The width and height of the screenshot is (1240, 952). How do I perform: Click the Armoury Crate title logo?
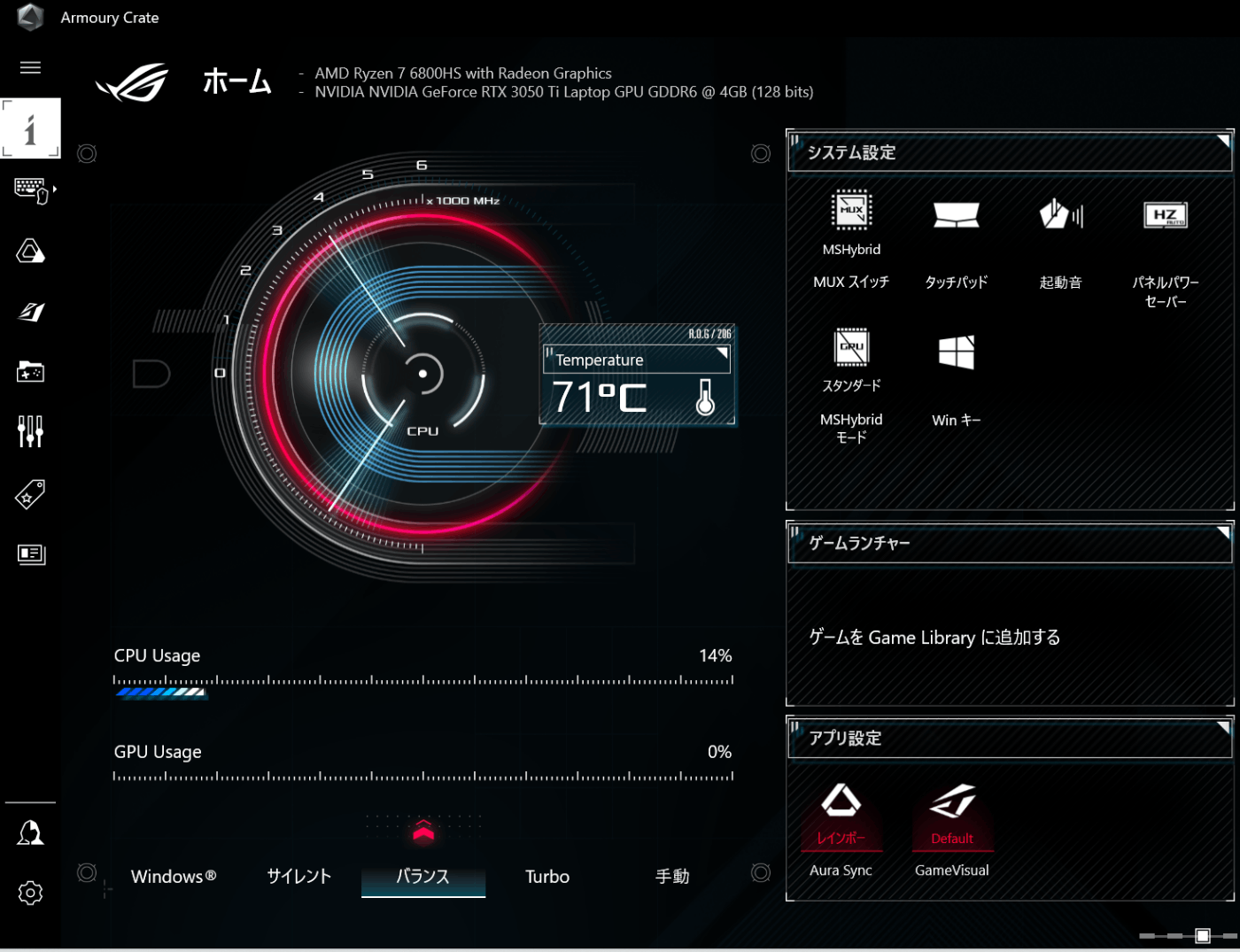[30, 17]
